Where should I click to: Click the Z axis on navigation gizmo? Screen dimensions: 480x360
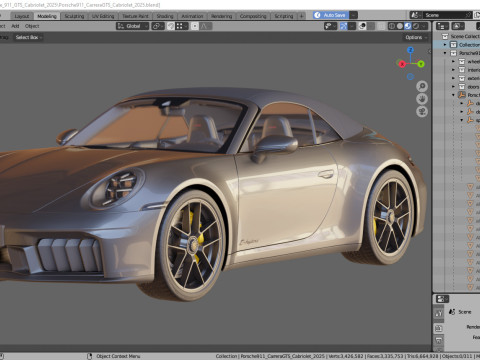[x=410, y=50]
